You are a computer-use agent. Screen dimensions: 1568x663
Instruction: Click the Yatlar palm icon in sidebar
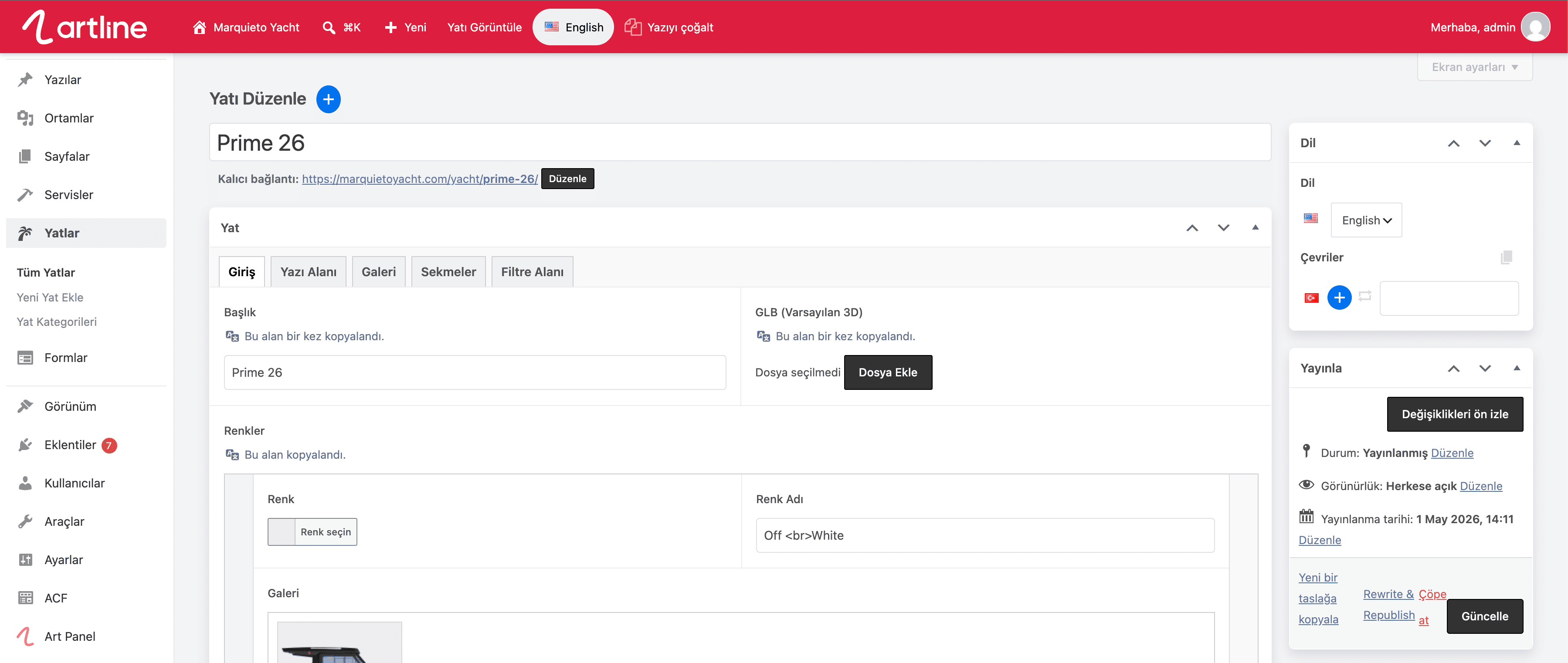(x=25, y=233)
